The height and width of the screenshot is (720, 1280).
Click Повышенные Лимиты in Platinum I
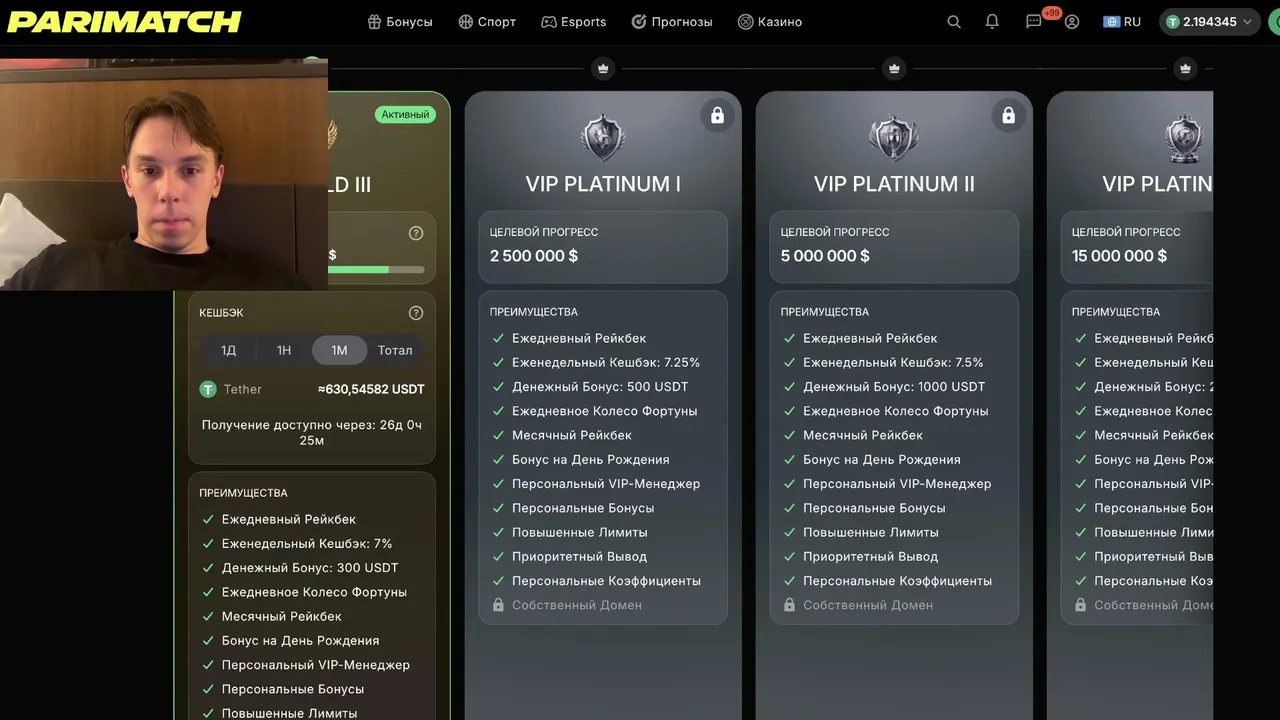580,532
